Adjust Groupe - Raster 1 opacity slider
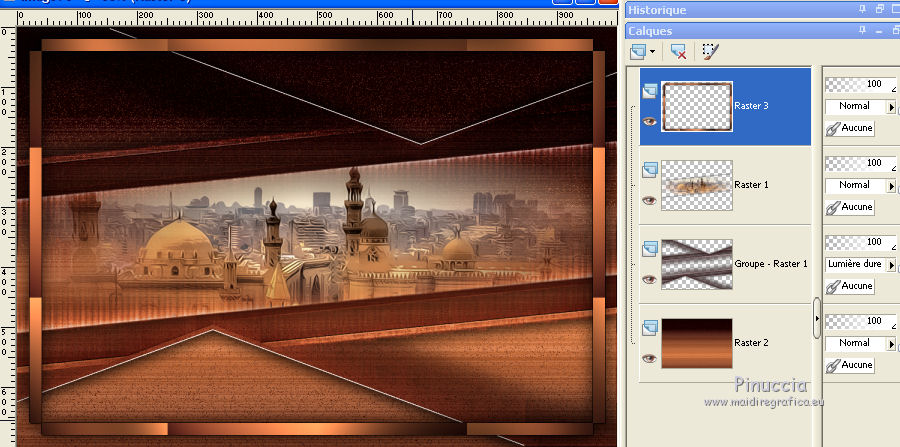 coord(860,242)
